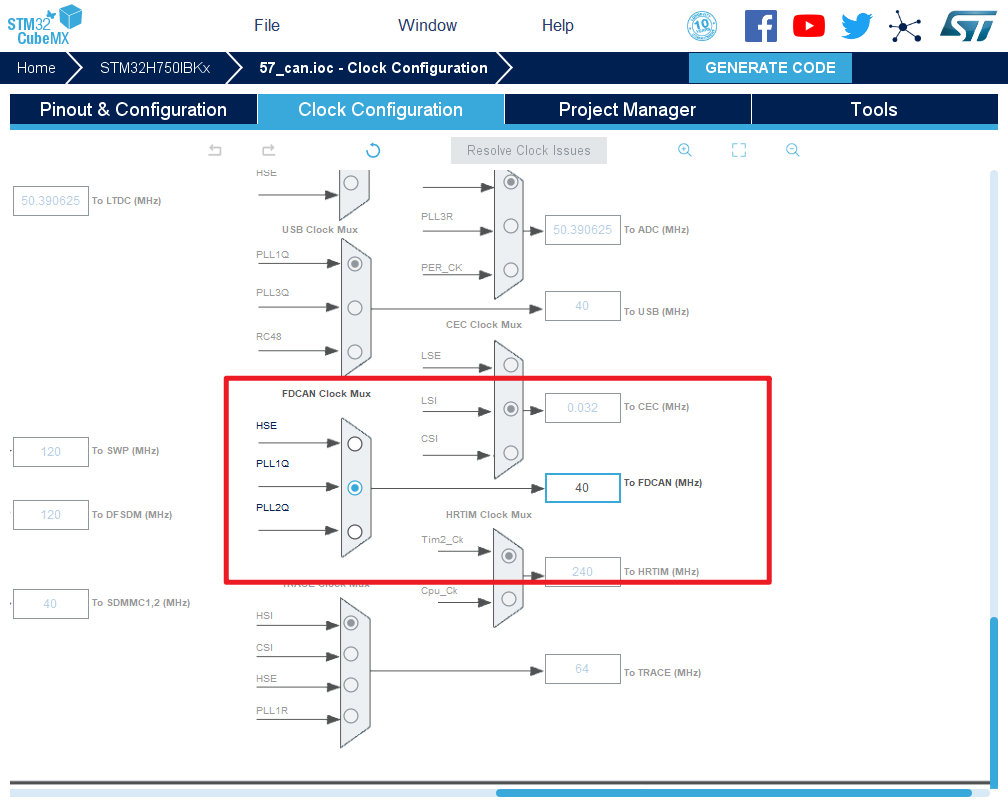Click the reset clock refresh icon
Viewport: 1008px width, 807px height.
373,150
